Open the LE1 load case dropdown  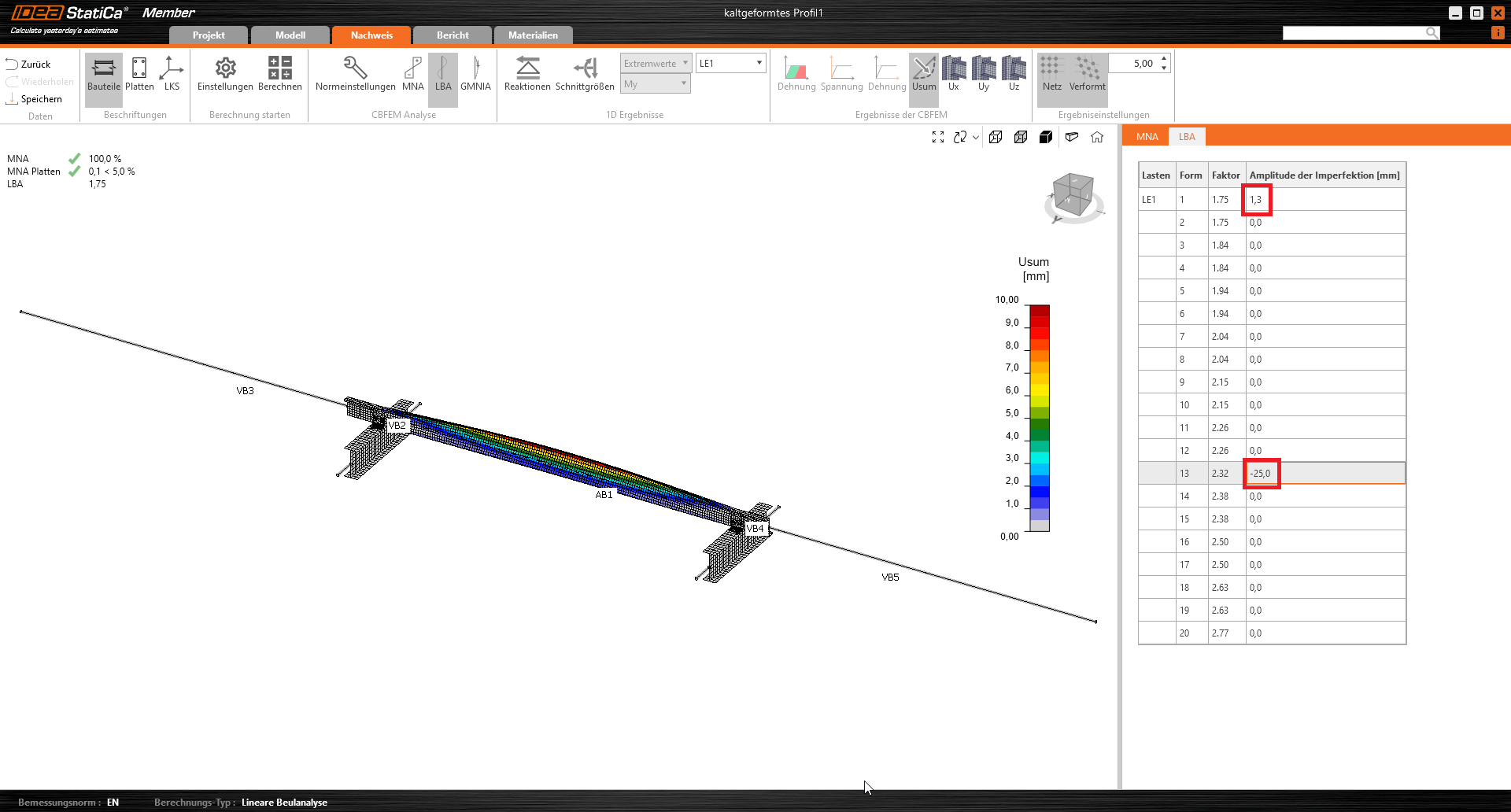(731, 63)
